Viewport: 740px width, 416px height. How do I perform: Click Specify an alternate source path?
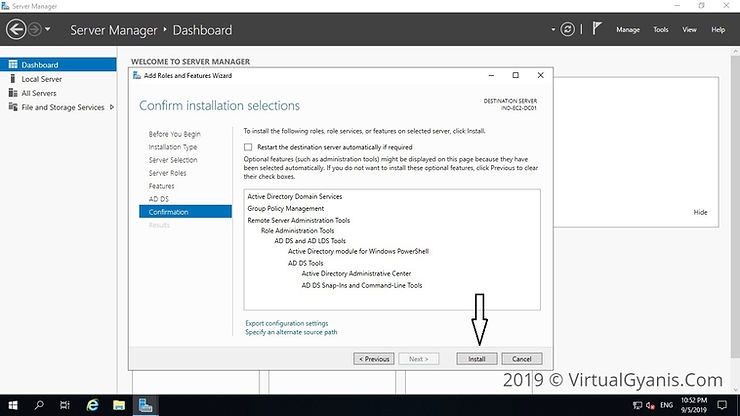[x=291, y=332]
